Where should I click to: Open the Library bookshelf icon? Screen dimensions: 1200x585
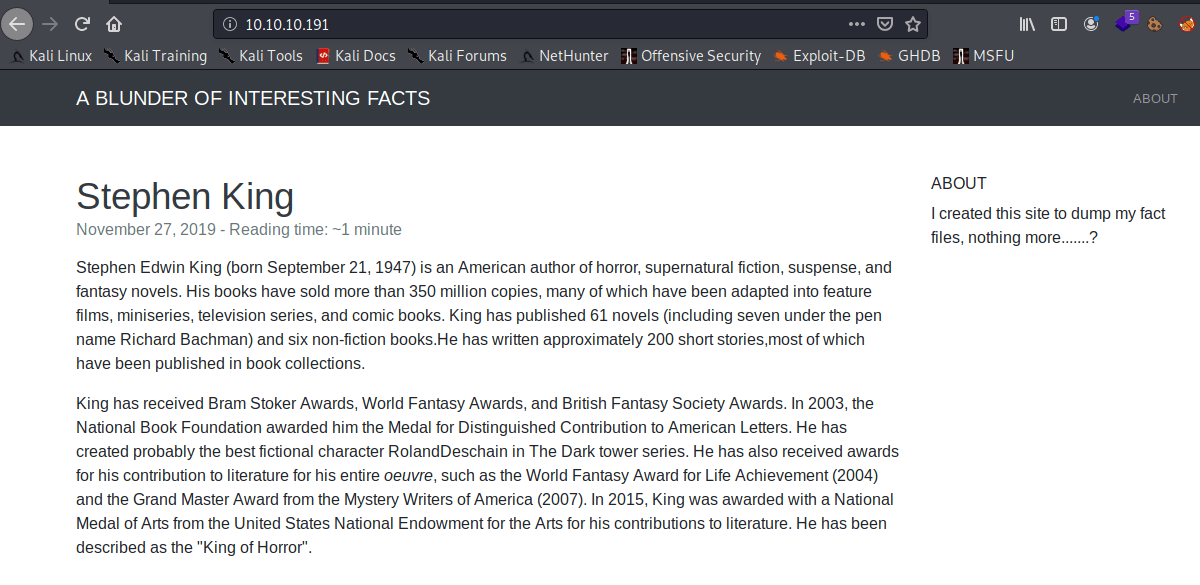pyautogui.click(x=1028, y=24)
